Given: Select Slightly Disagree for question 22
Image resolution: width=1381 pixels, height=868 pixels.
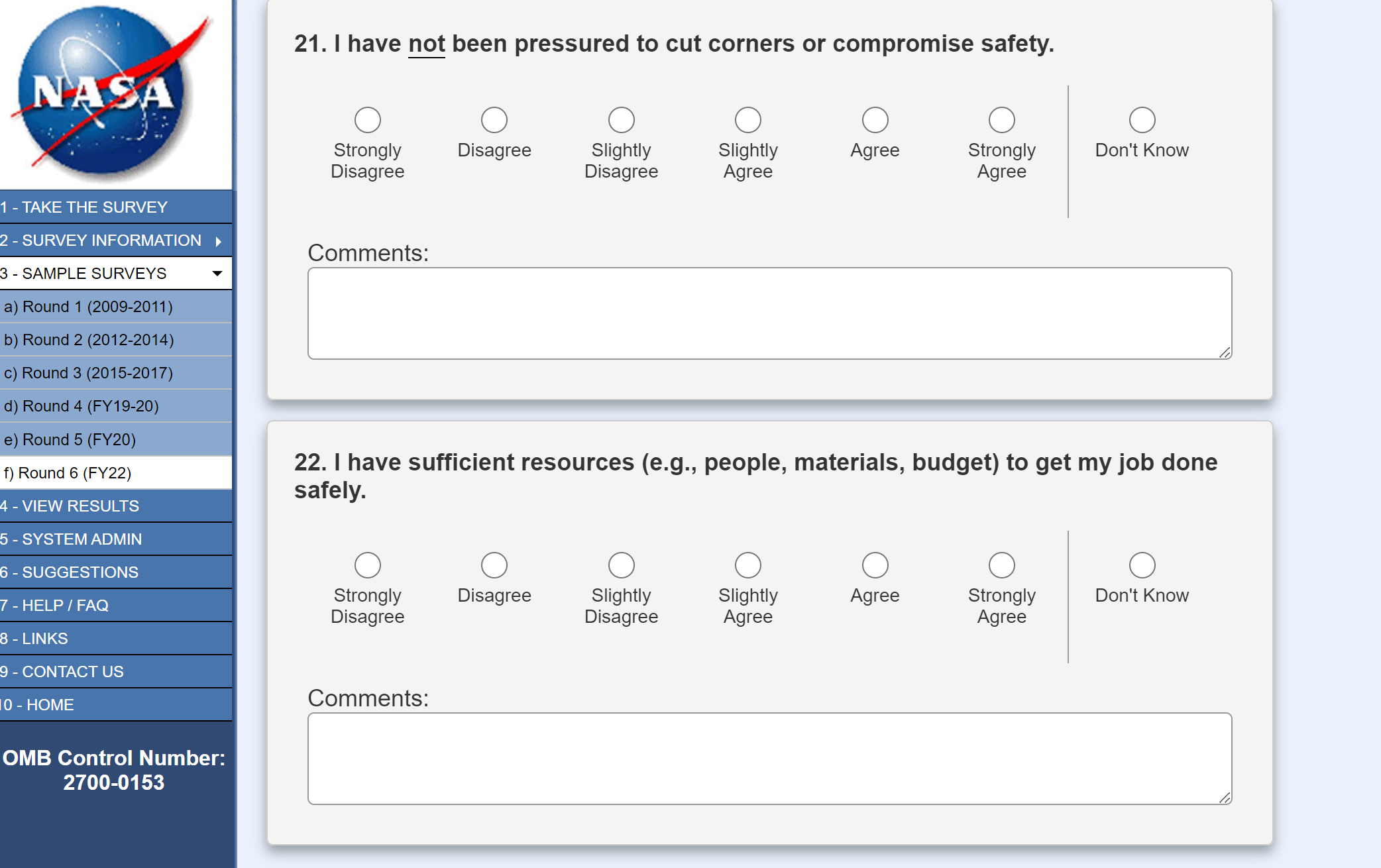Looking at the screenshot, I should [621, 565].
